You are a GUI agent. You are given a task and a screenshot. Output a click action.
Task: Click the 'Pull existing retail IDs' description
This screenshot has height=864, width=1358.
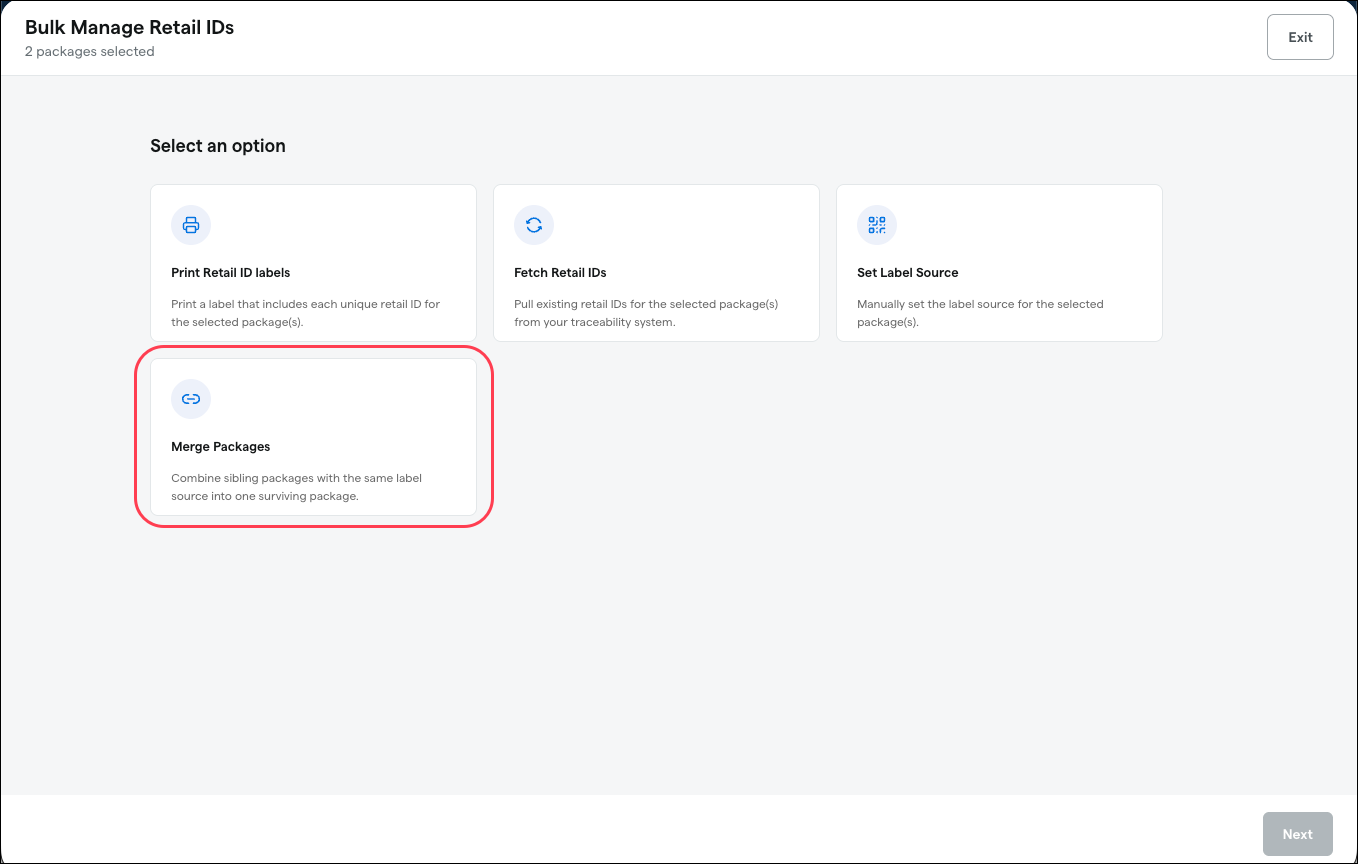pyautogui.click(x=646, y=313)
